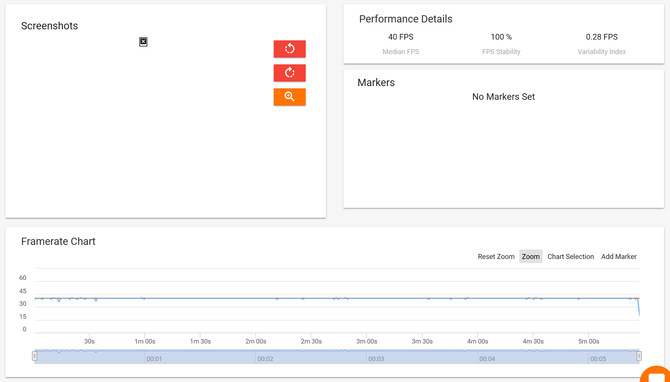The height and width of the screenshot is (382, 670).
Task: Click the broken screenshot image placeholder
Action: 143,42
